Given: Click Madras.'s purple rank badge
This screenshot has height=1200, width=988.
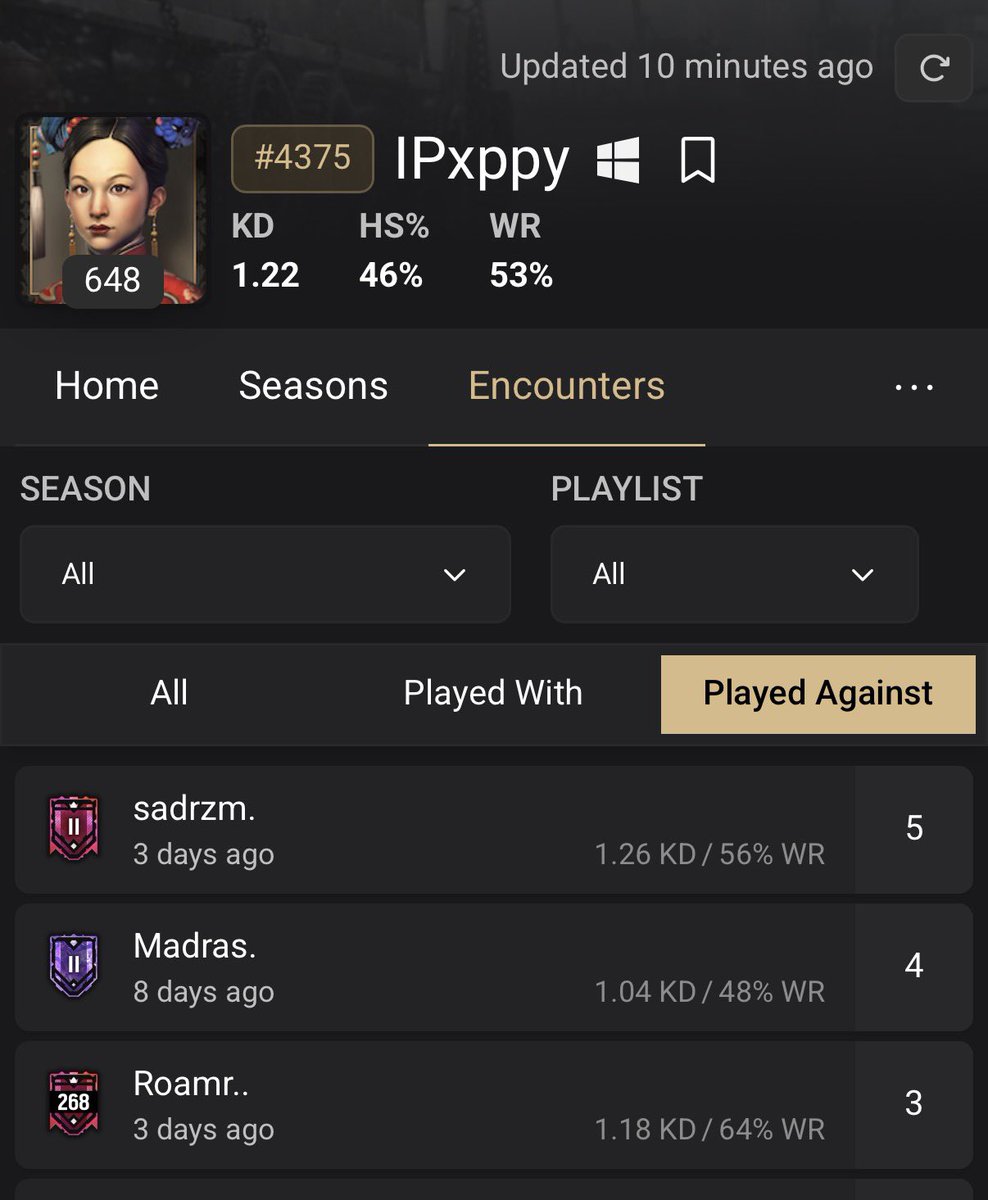Looking at the screenshot, I should 73,966.
